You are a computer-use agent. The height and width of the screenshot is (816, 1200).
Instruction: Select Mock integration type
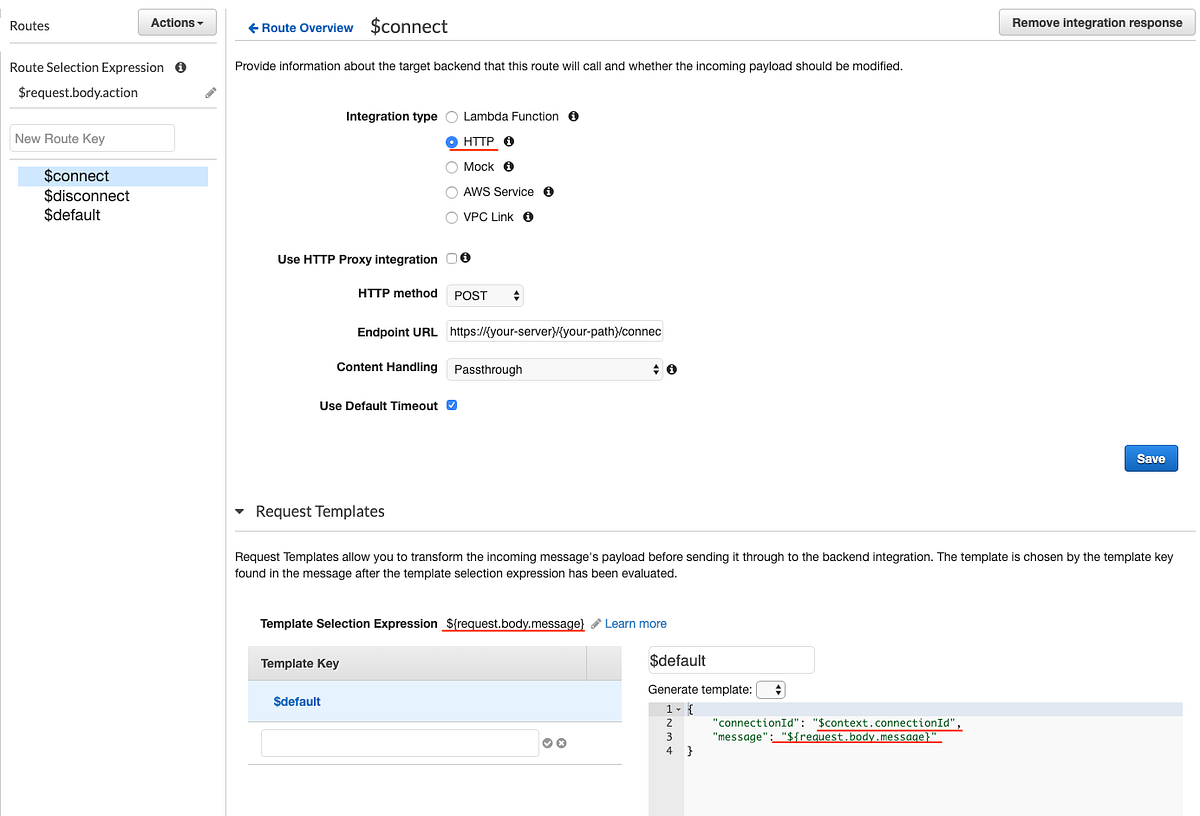pos(452,167)
